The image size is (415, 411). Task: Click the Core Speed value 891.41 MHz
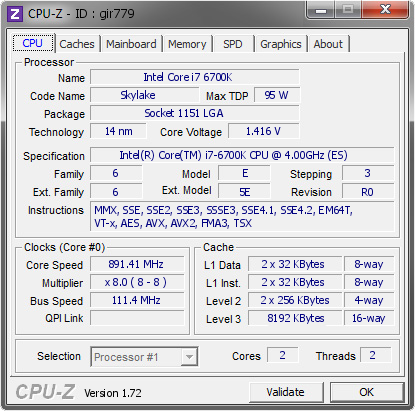[x=137, y=264]
